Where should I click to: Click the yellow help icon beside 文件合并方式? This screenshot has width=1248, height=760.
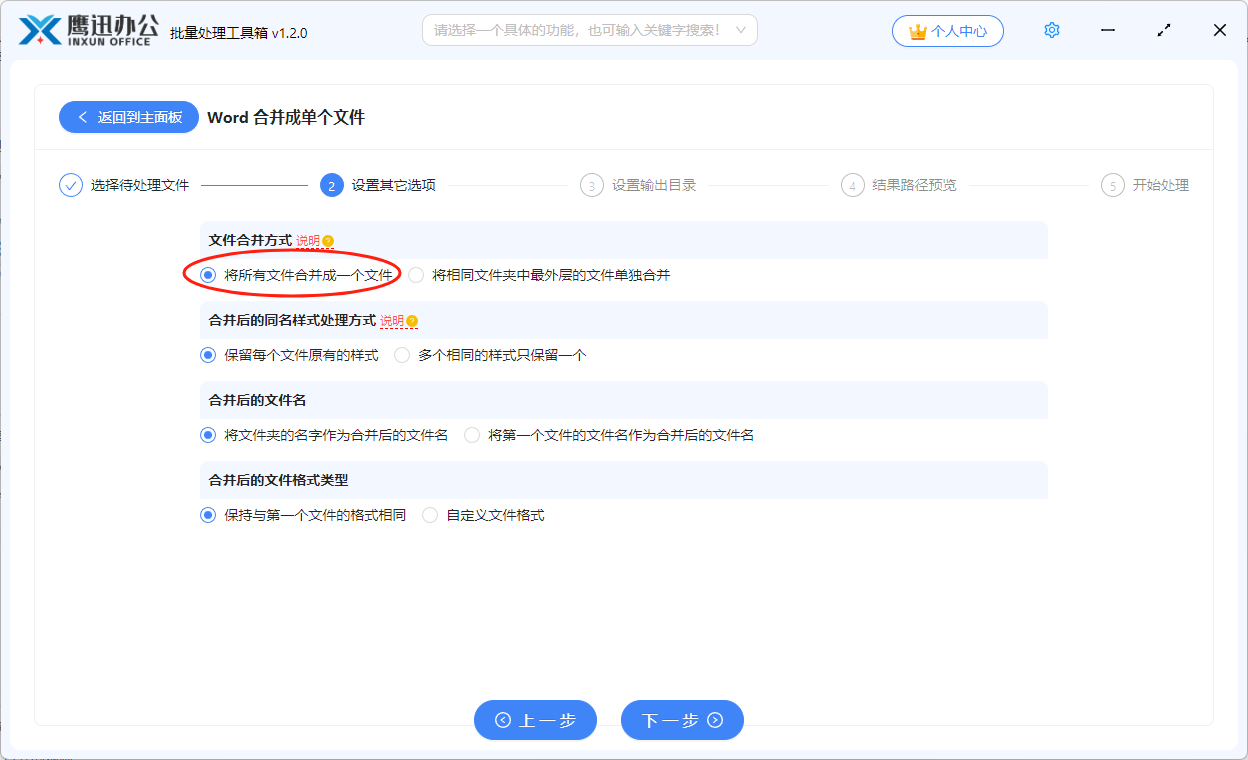coord(328,241)
